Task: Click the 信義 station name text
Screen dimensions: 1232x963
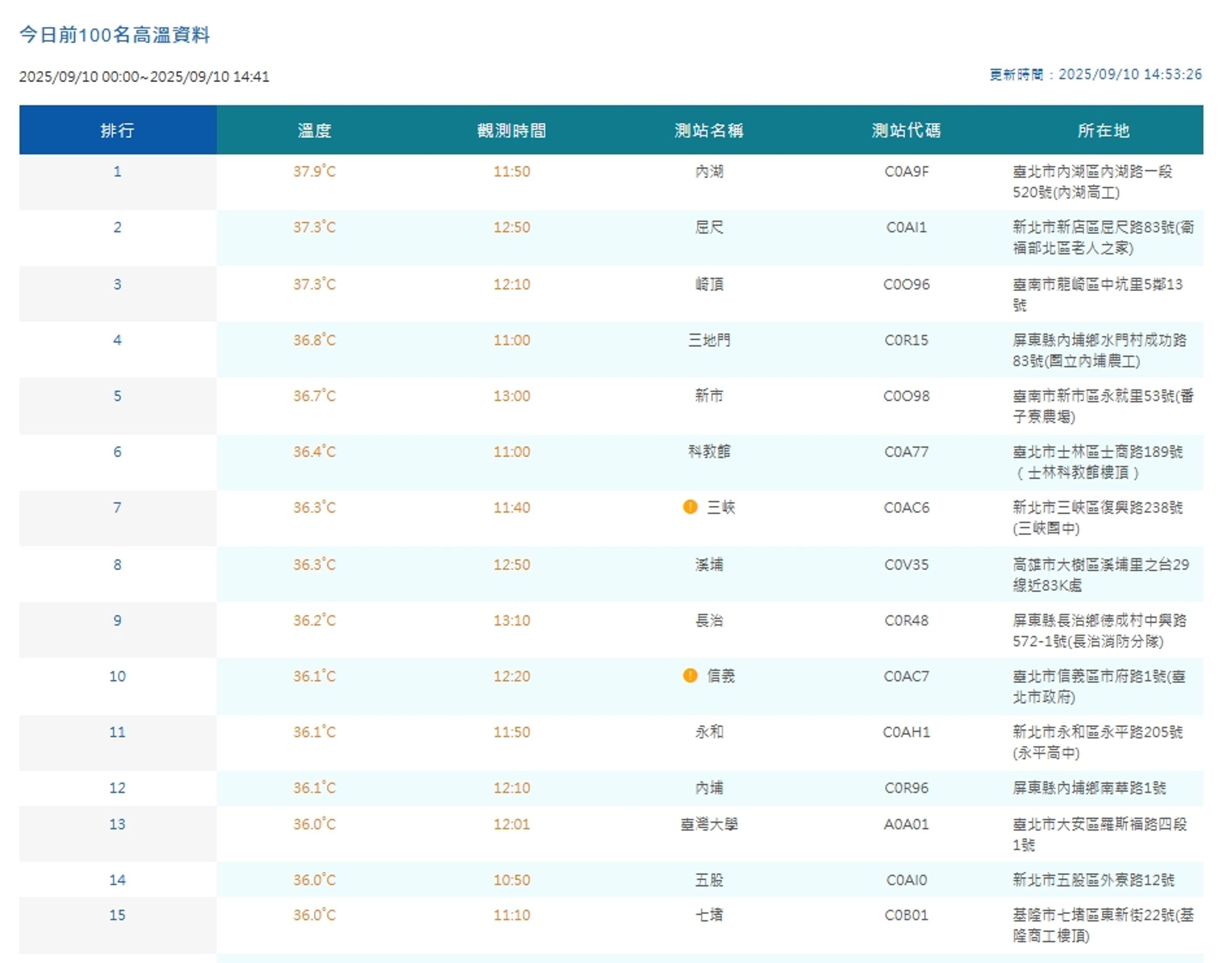Action: [721, 677]
